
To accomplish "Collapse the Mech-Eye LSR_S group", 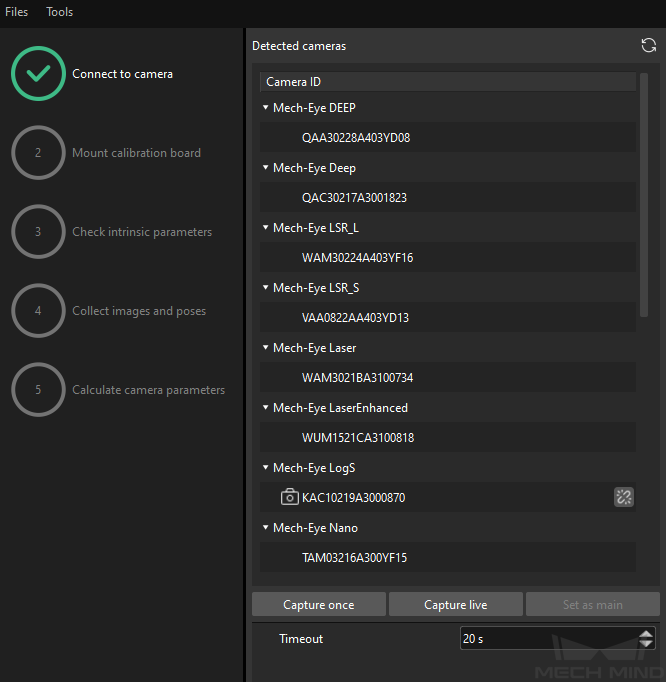I will 265,287.
